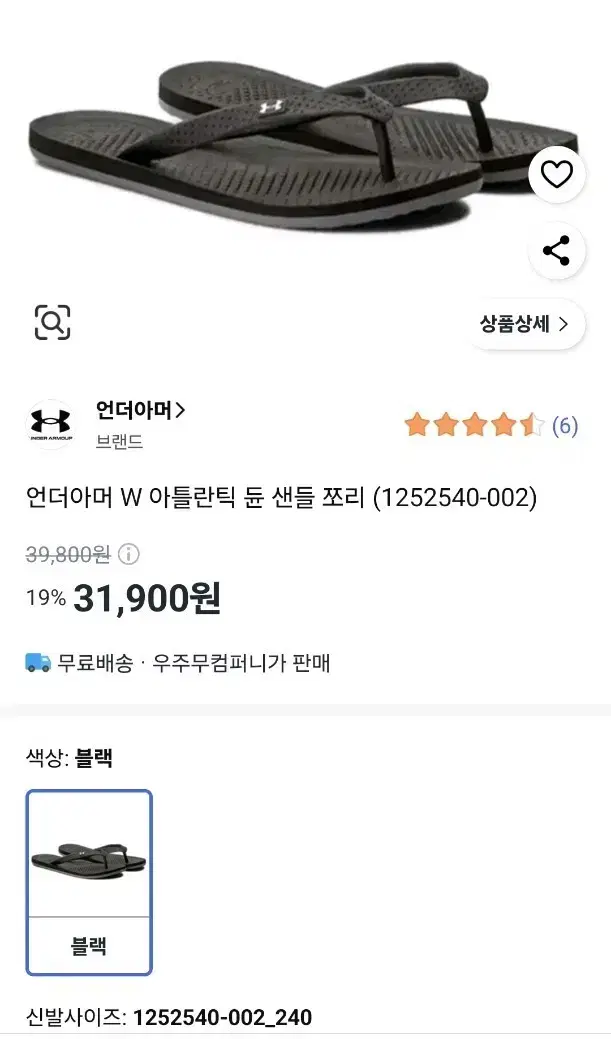Viewport: 611px width, 1039px height.
Task: Select the 블랙 color option card
Action: pyautogui.click(x=89, y=882)
